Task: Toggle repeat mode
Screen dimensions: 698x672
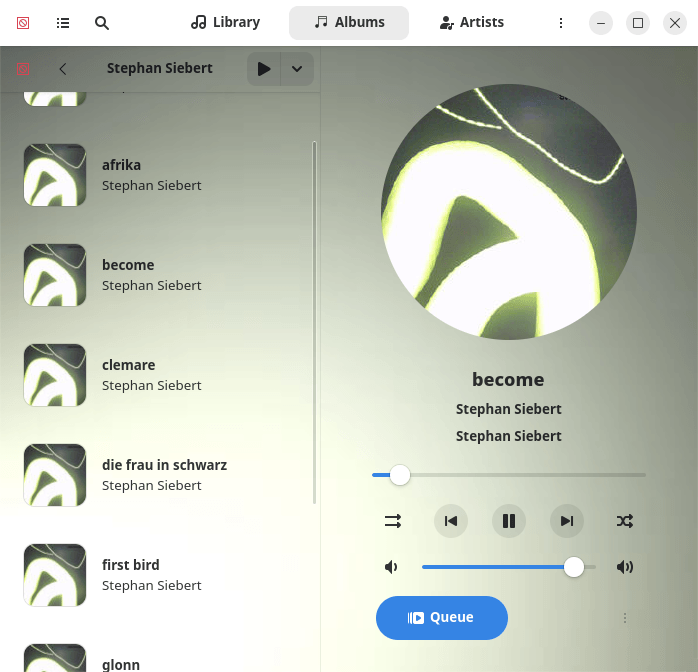Action: tap(393, 521)
